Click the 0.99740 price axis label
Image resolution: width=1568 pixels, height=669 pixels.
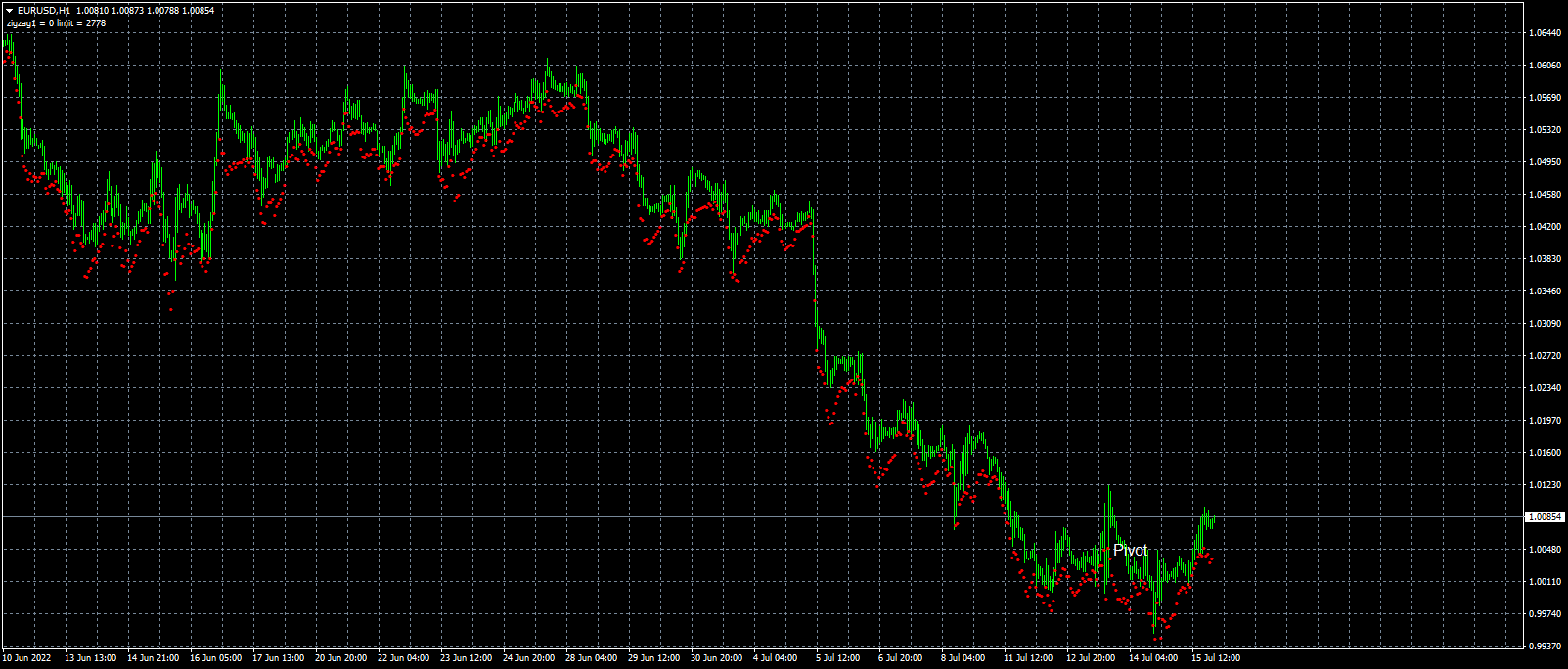pyautogui.click(x=1545, y=613)
